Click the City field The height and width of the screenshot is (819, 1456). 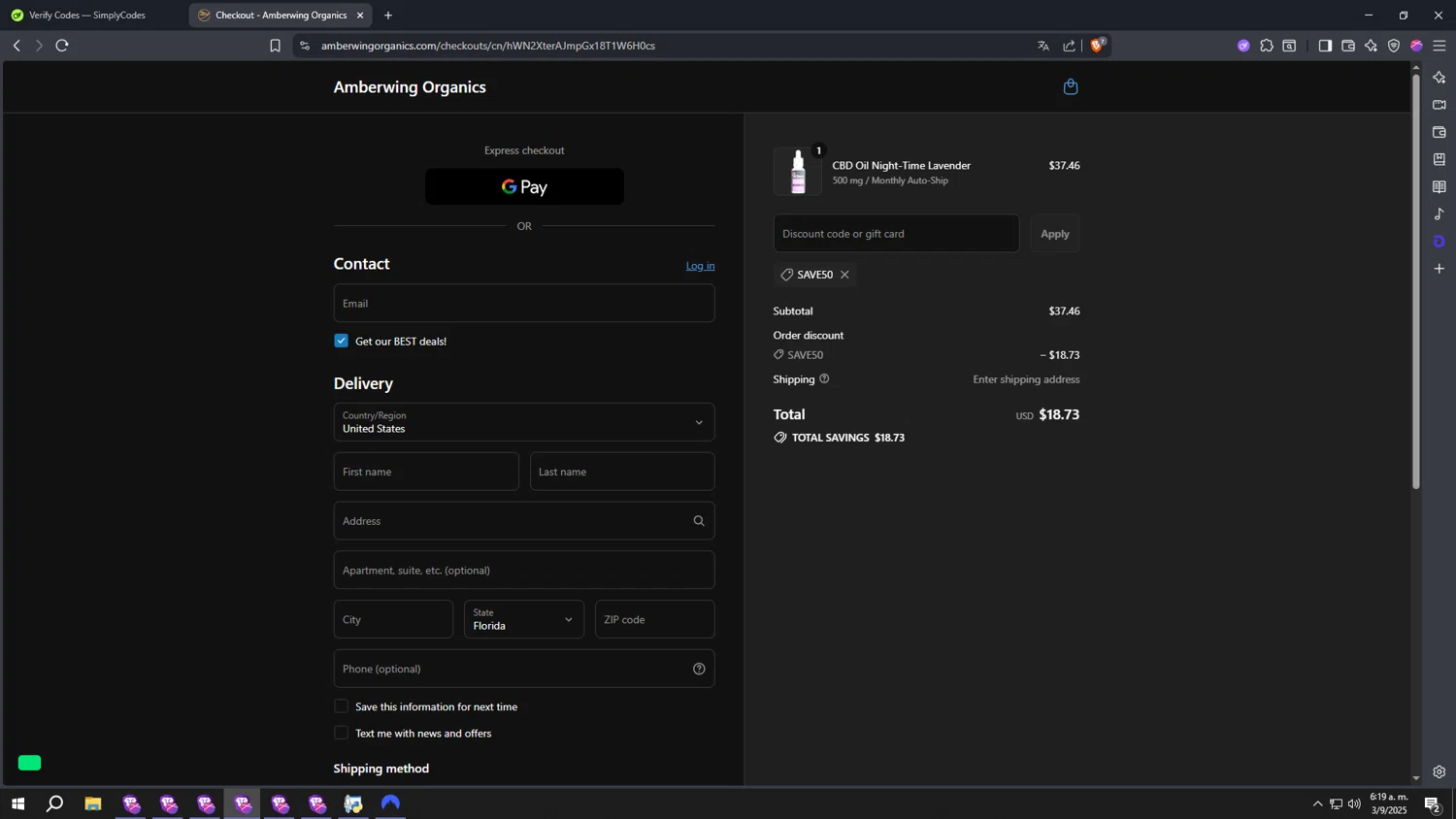pyautogui.click(x=393, y=619)
